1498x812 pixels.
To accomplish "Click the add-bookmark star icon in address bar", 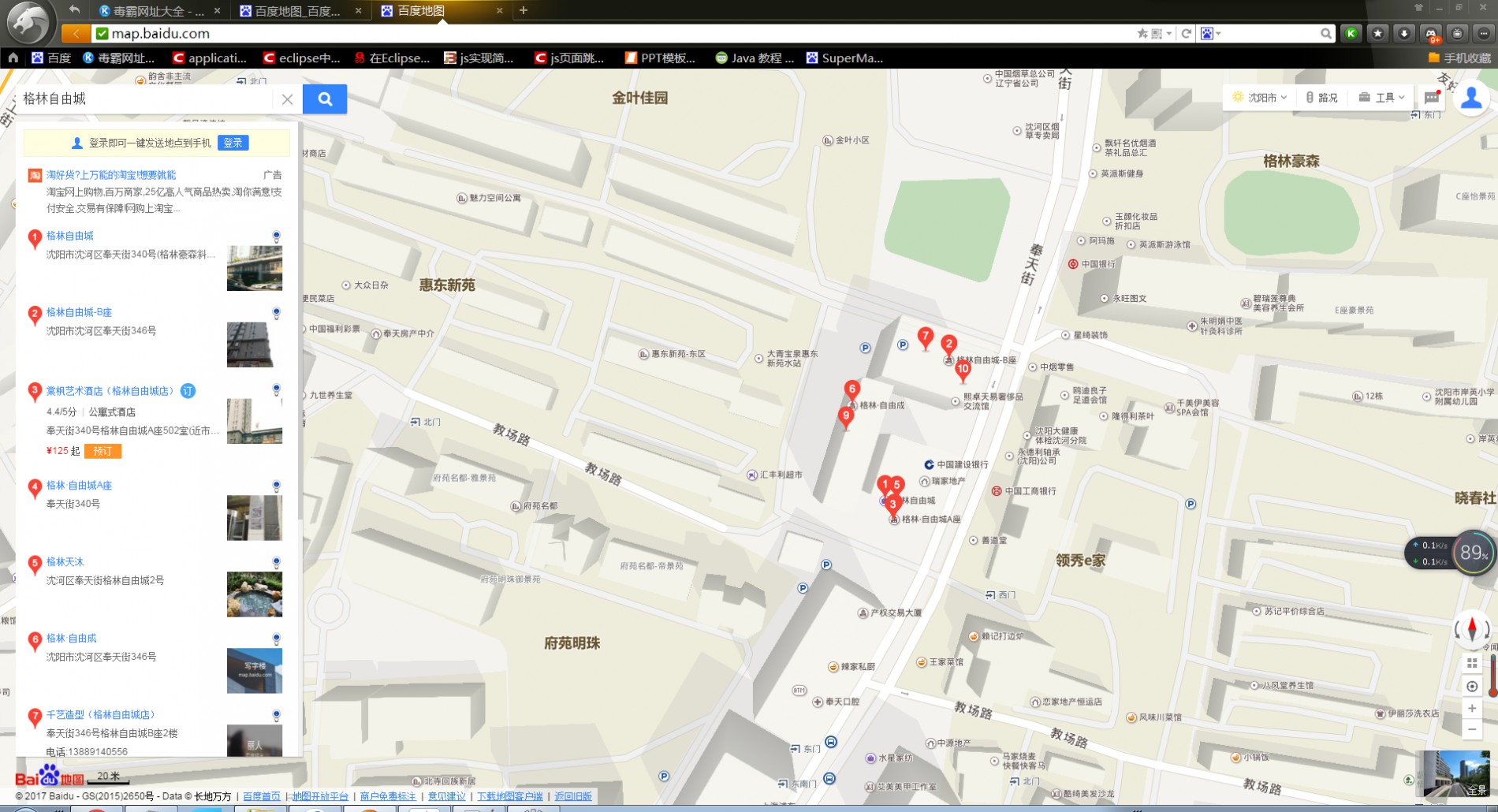I will (1142, 33).
